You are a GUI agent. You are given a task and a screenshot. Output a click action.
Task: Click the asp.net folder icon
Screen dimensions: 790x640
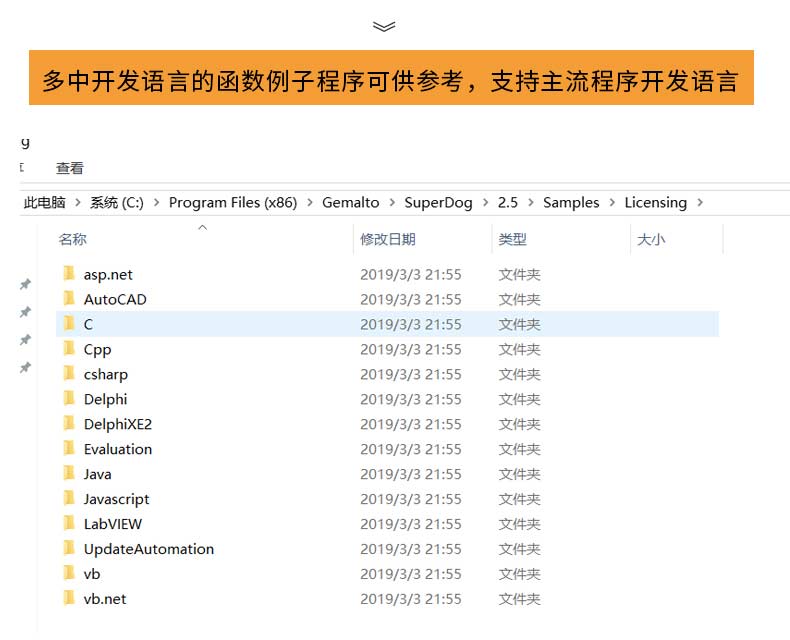(x=69, y=273)
